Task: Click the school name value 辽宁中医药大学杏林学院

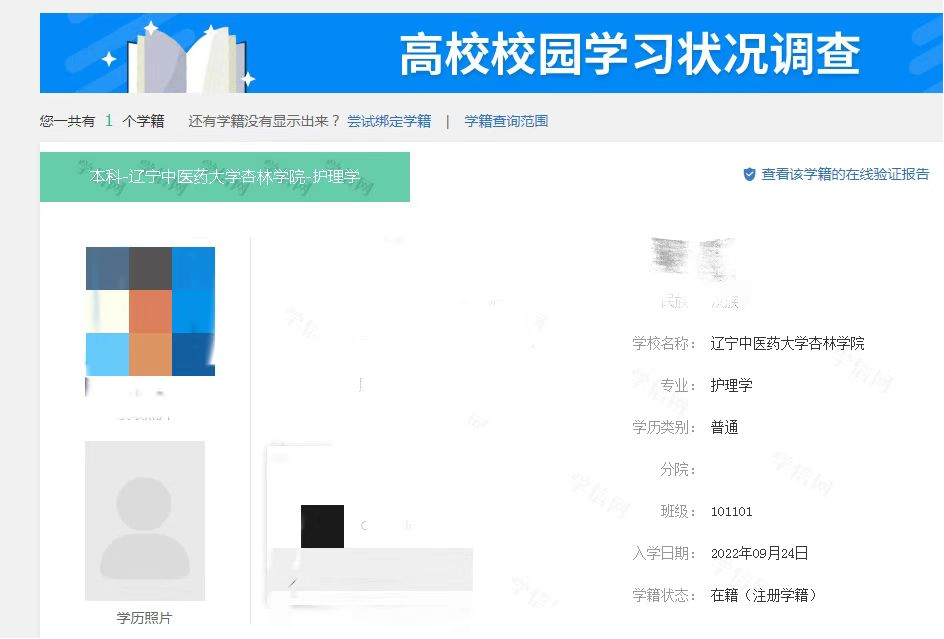Action: pos(787,343)
